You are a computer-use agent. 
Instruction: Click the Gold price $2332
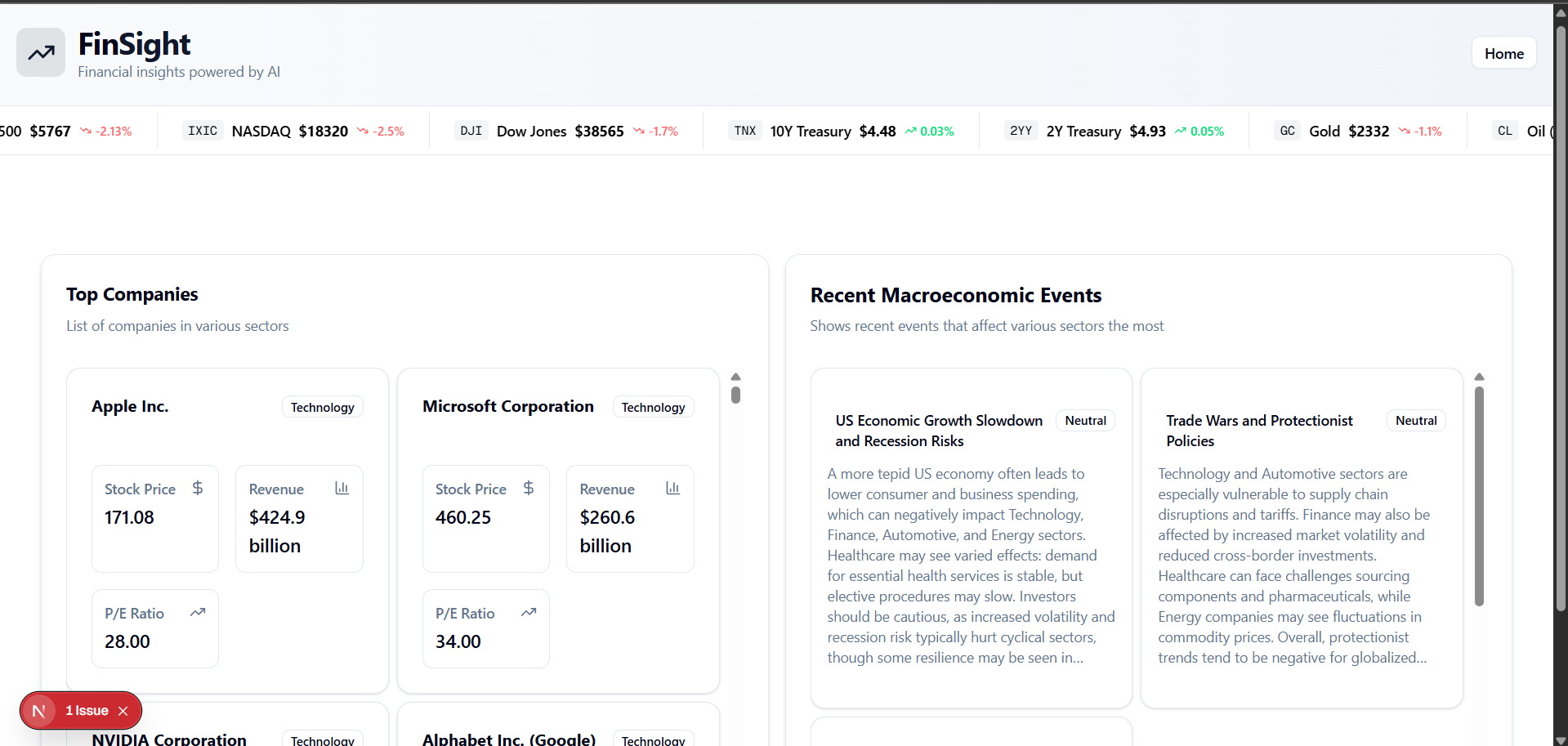[x=1369, y=131]
